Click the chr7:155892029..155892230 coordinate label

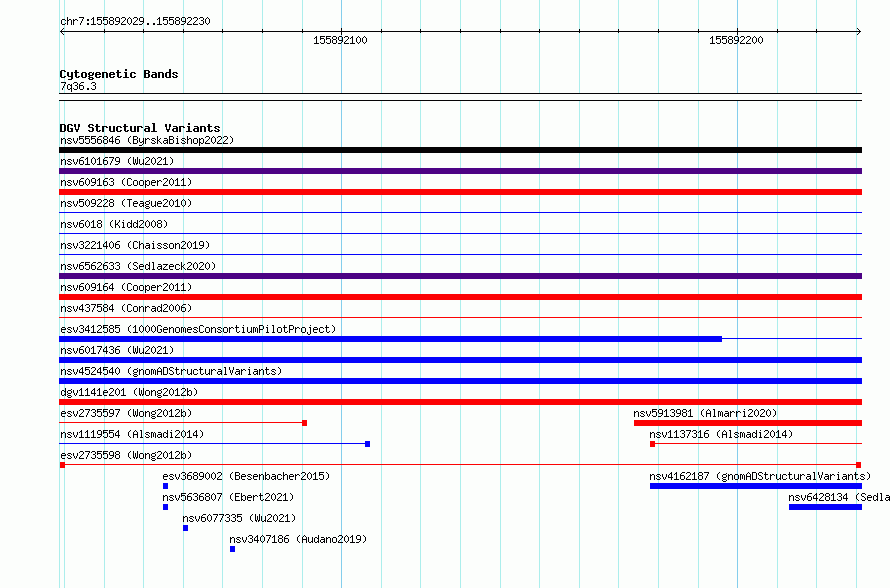tap(135, 21)
